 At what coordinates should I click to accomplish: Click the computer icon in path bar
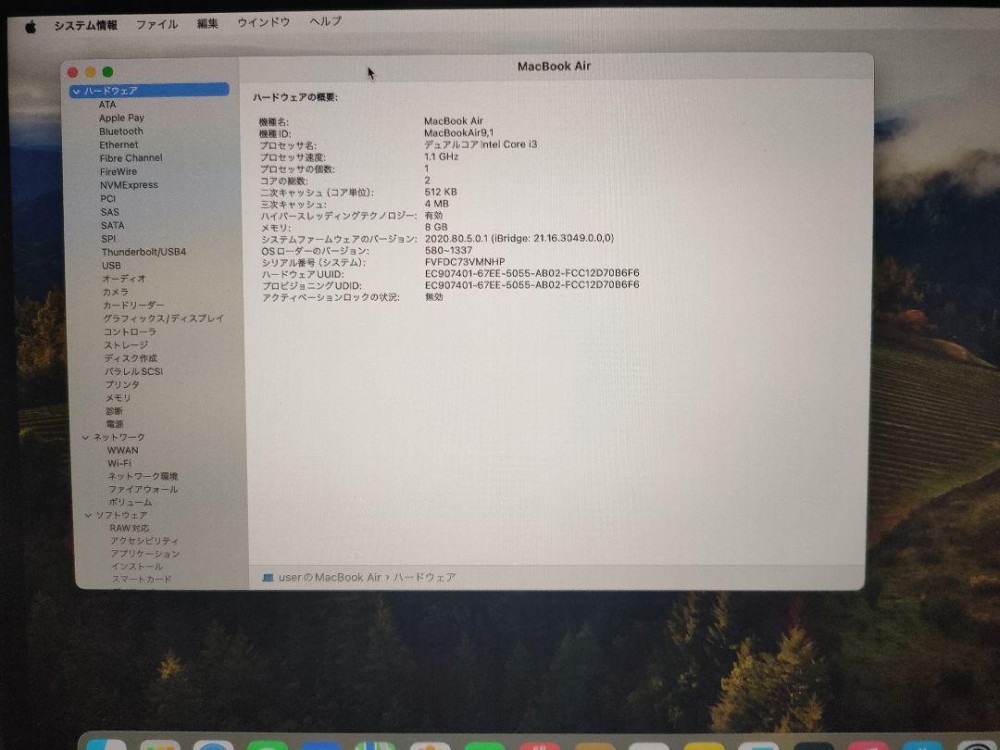268,578
